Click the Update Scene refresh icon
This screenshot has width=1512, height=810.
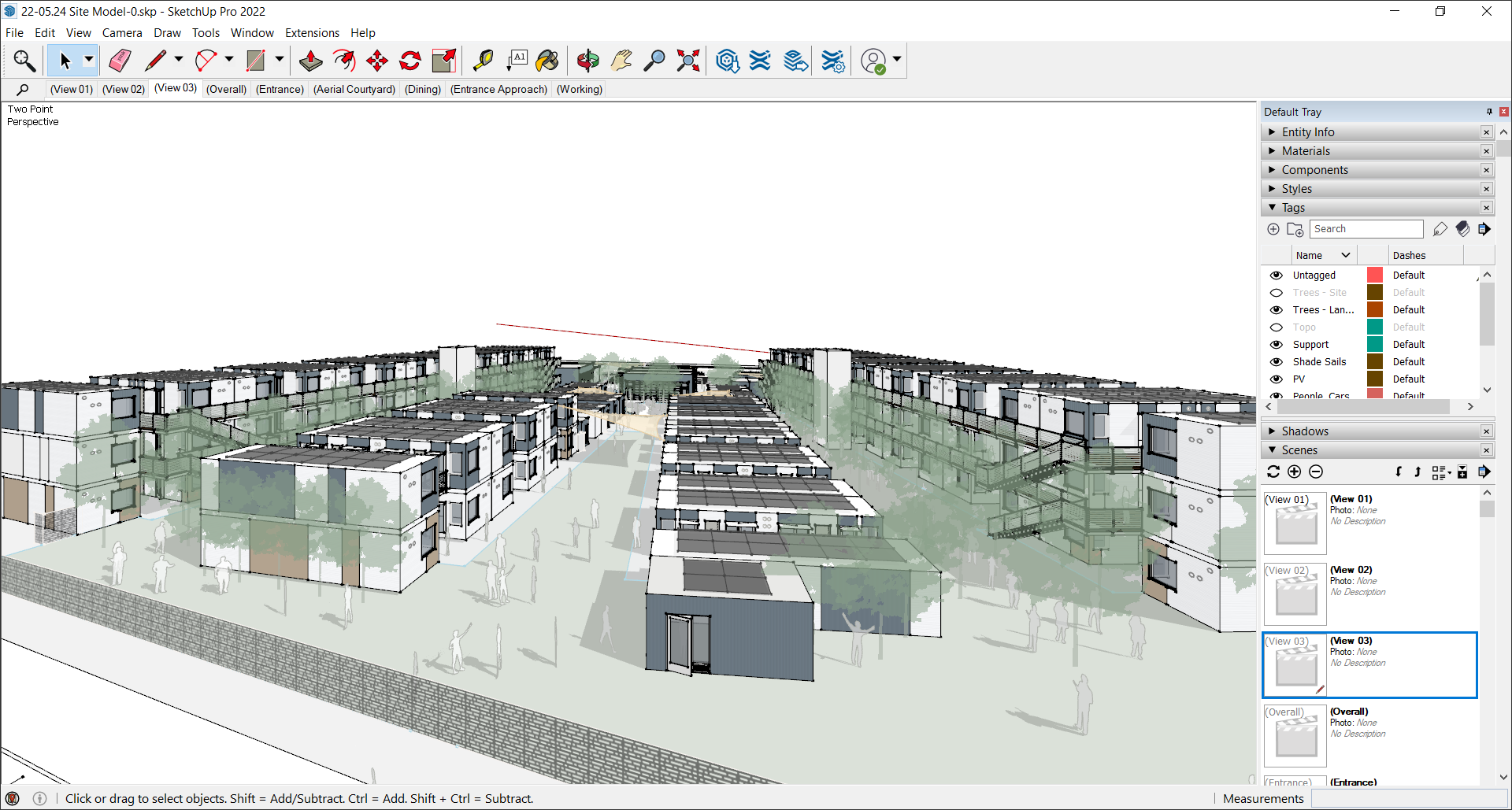click(x=1273, y=472)
